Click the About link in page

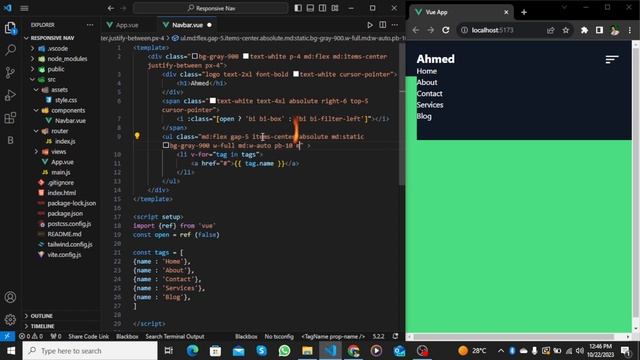click(x=427, y=82)
